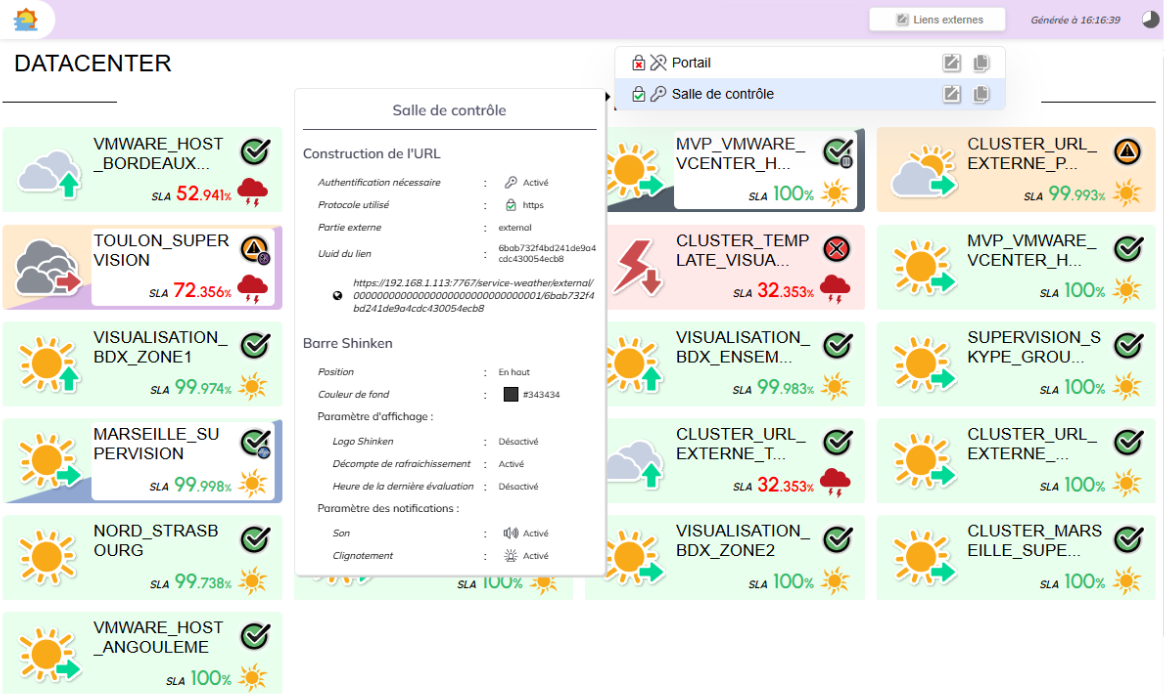Click the warning status icon on CLUSTER_URL_EXTERNE_P
This screenshot has height=694, width=1165.
(1128, 151)
